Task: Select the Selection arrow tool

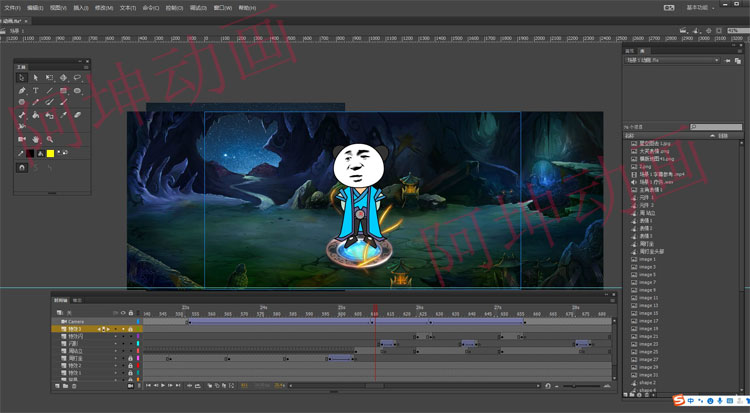Action: 22,78
